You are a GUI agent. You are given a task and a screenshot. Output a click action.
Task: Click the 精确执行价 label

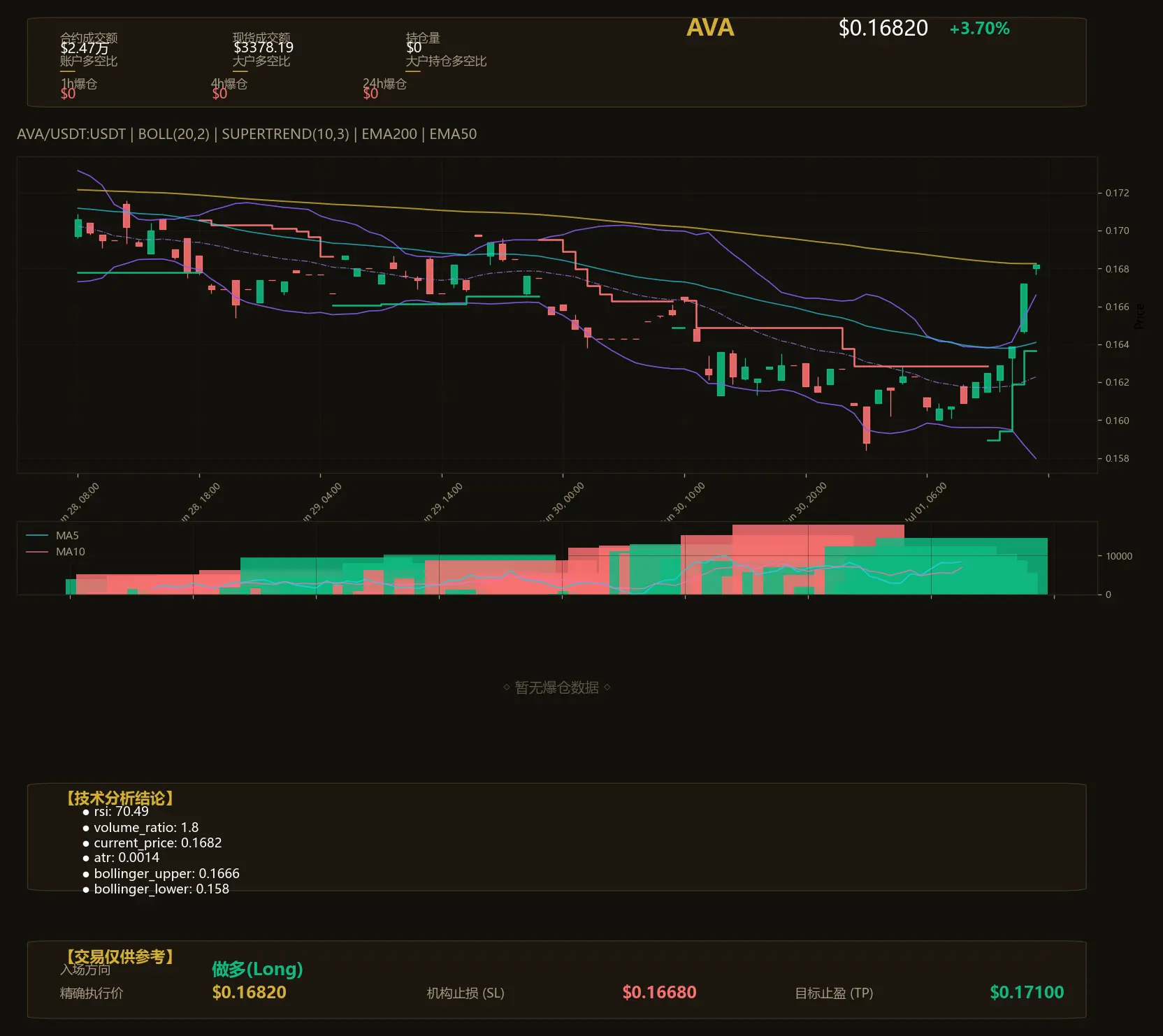92,993
